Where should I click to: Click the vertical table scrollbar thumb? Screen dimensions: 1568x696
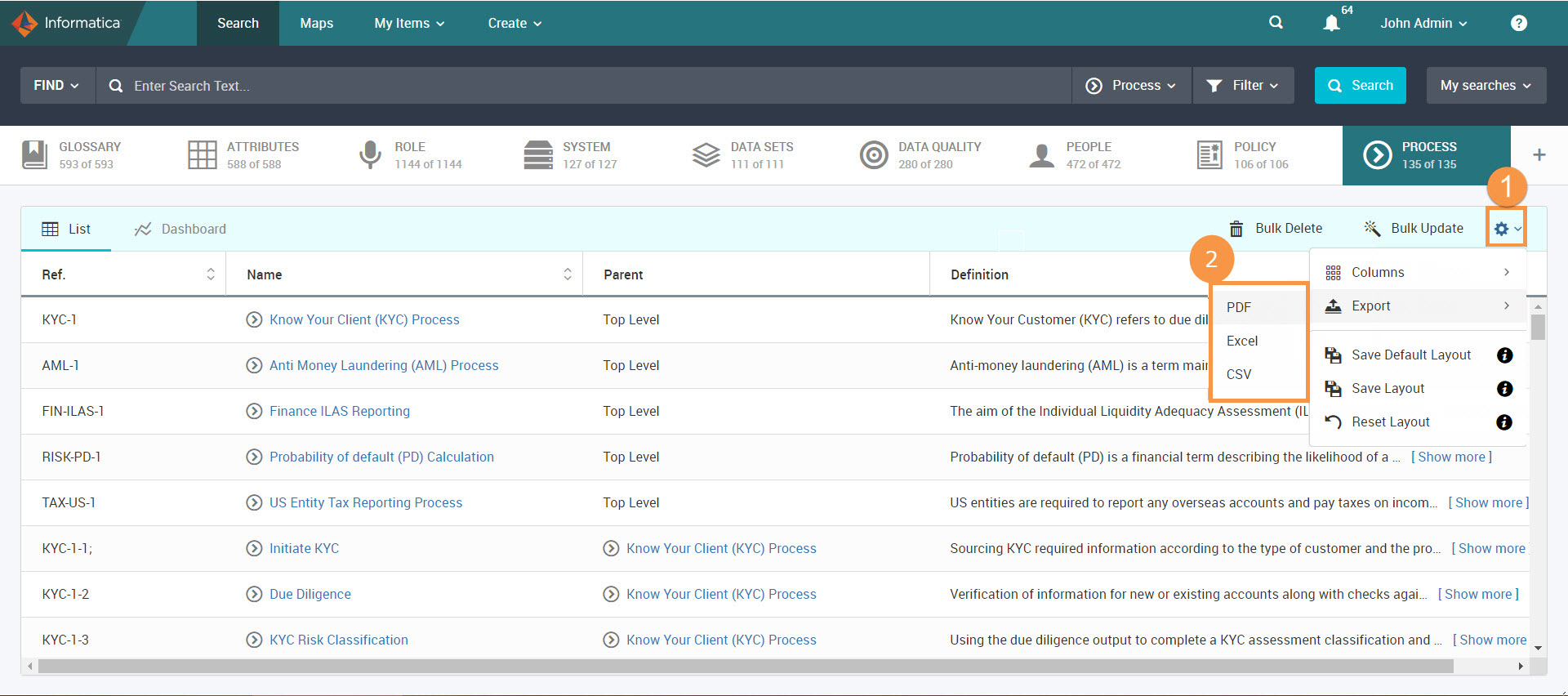1538,326
